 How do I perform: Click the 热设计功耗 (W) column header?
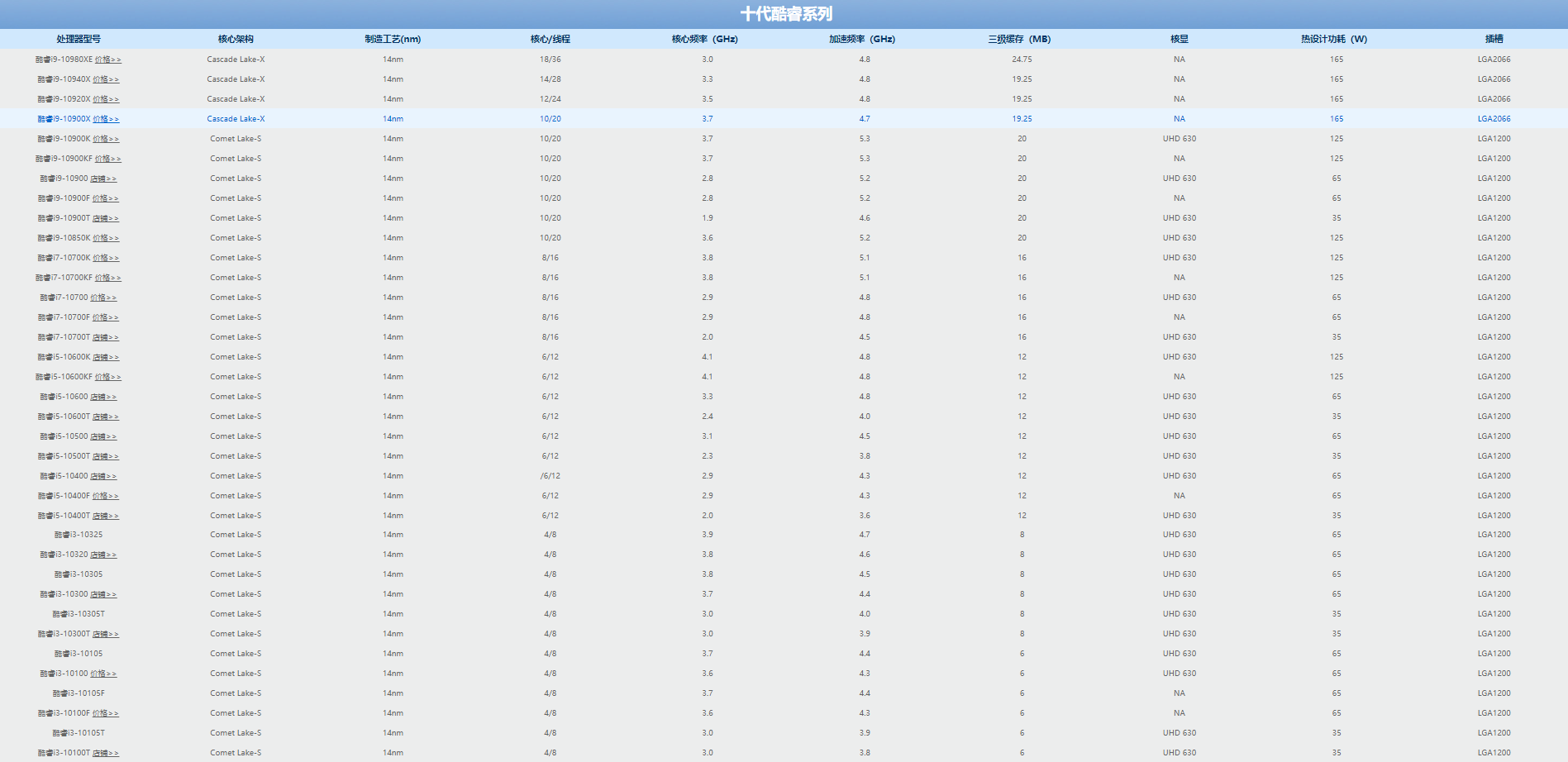(x=1334, y=39)
